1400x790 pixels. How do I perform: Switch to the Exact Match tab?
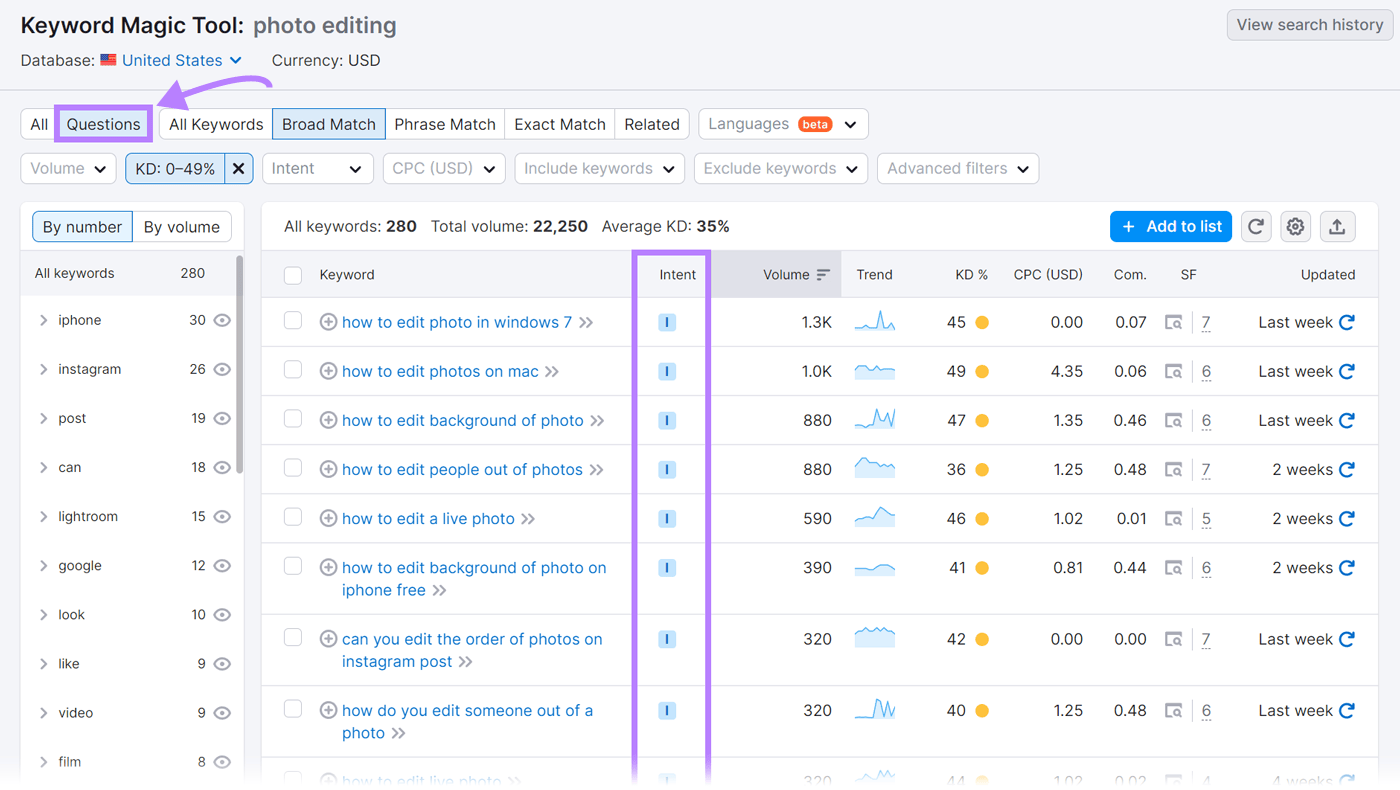(x=559, y=123)
